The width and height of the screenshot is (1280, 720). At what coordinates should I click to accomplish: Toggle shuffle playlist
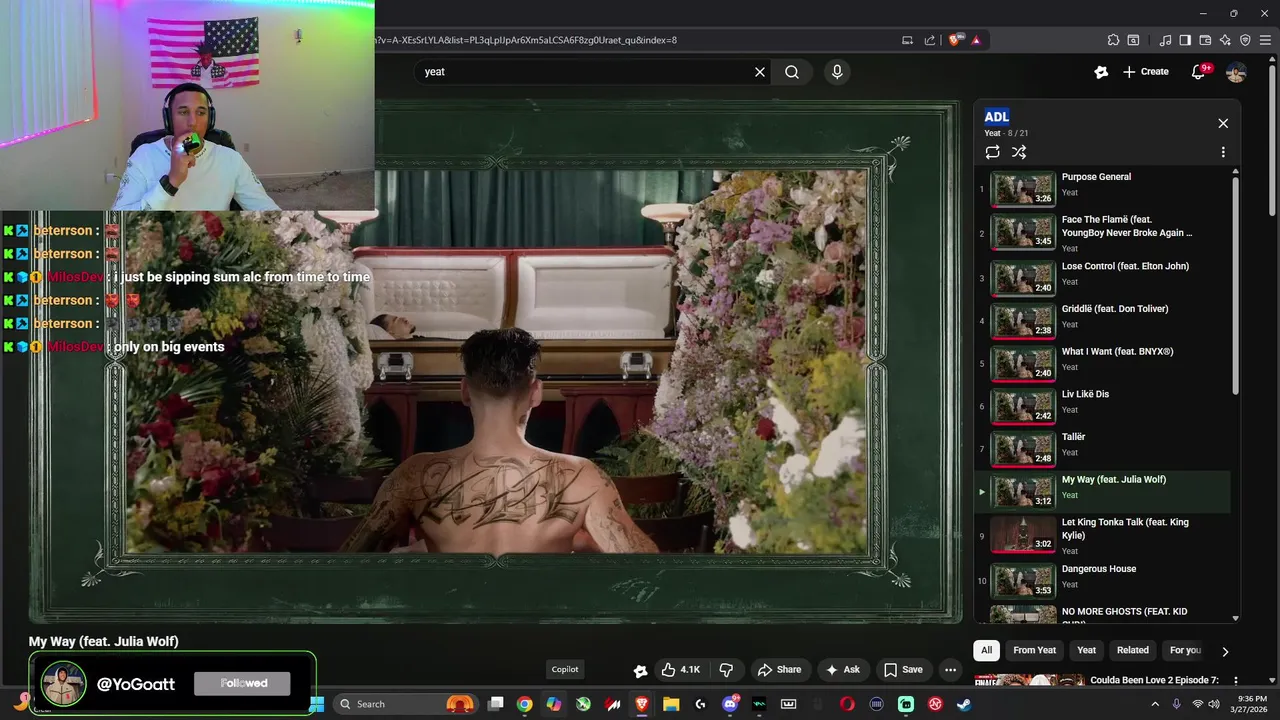click(1019, 152)
